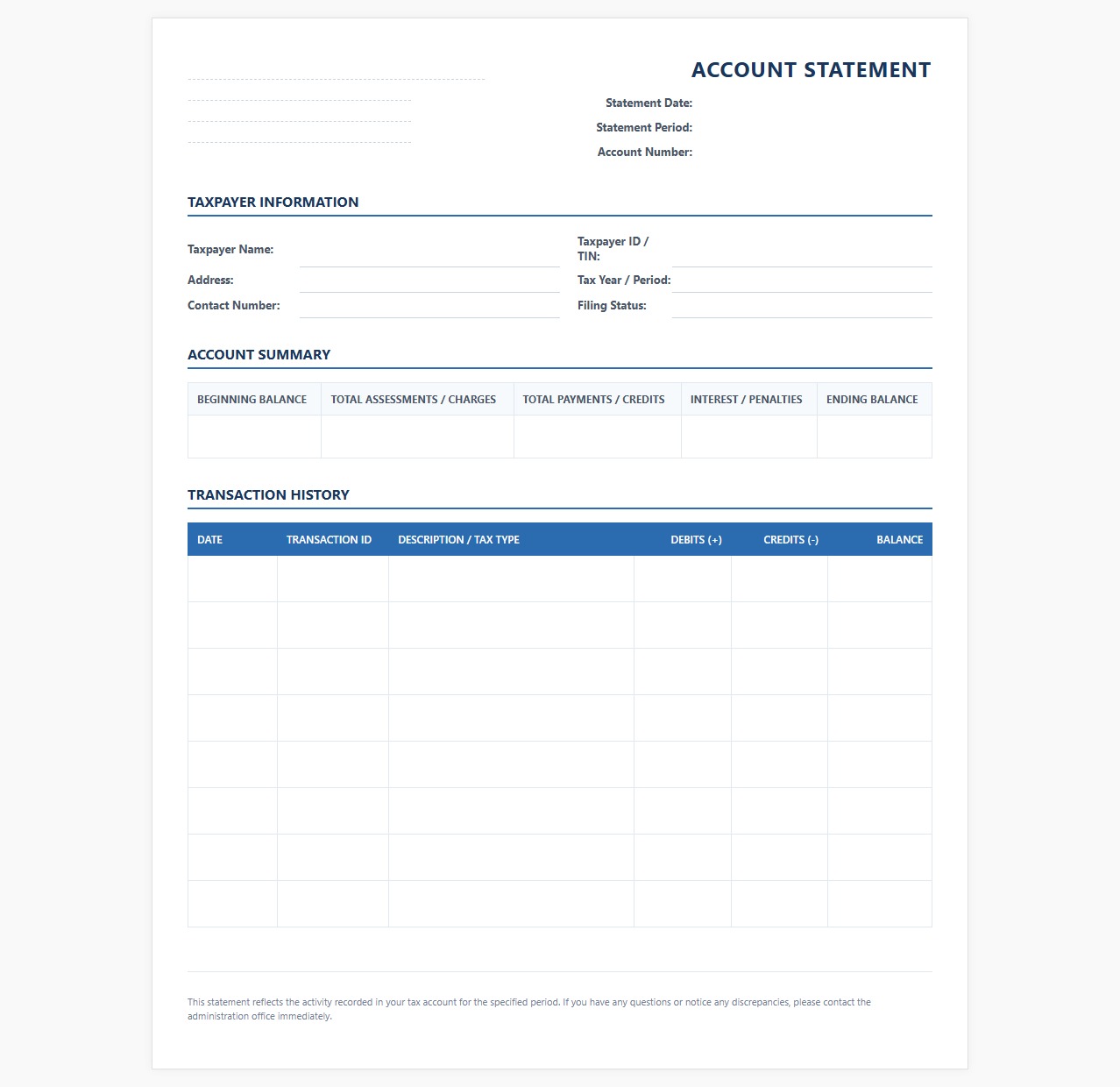Click the empty cell under INTEREST / PENALTIES

[749, 437]
